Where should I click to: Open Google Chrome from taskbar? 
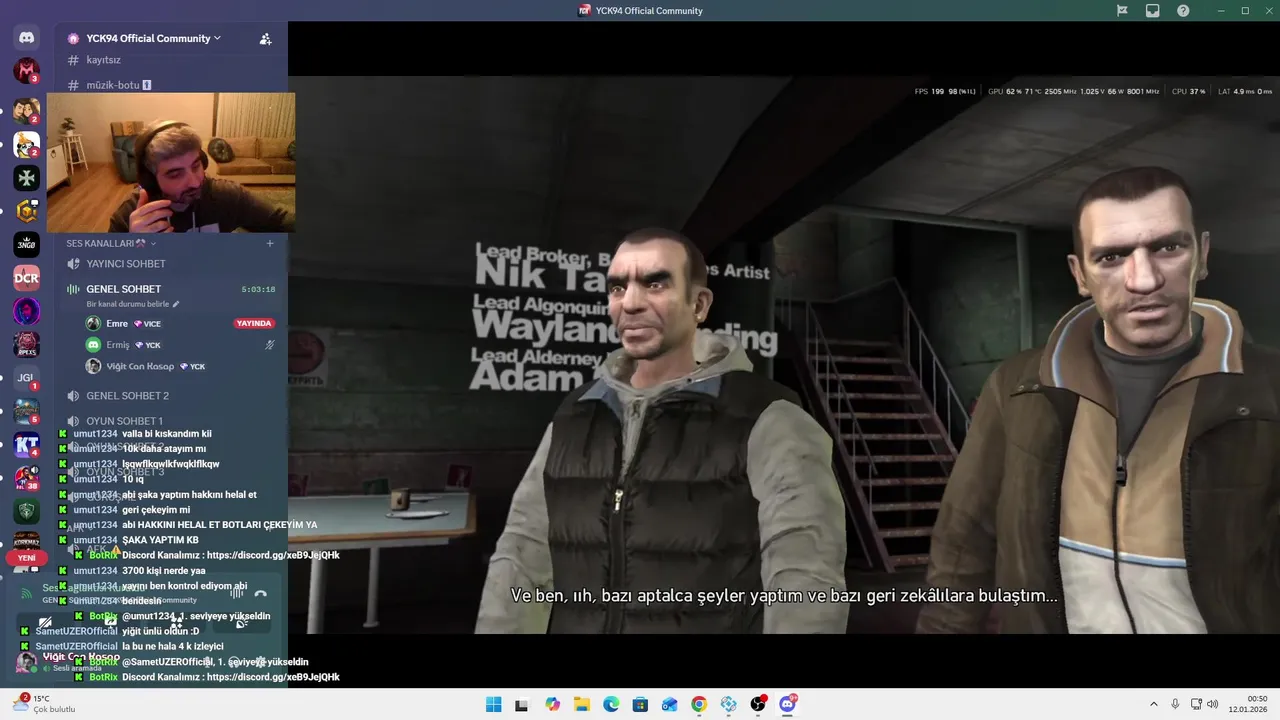pyautogui.click(x=699, y=704)
